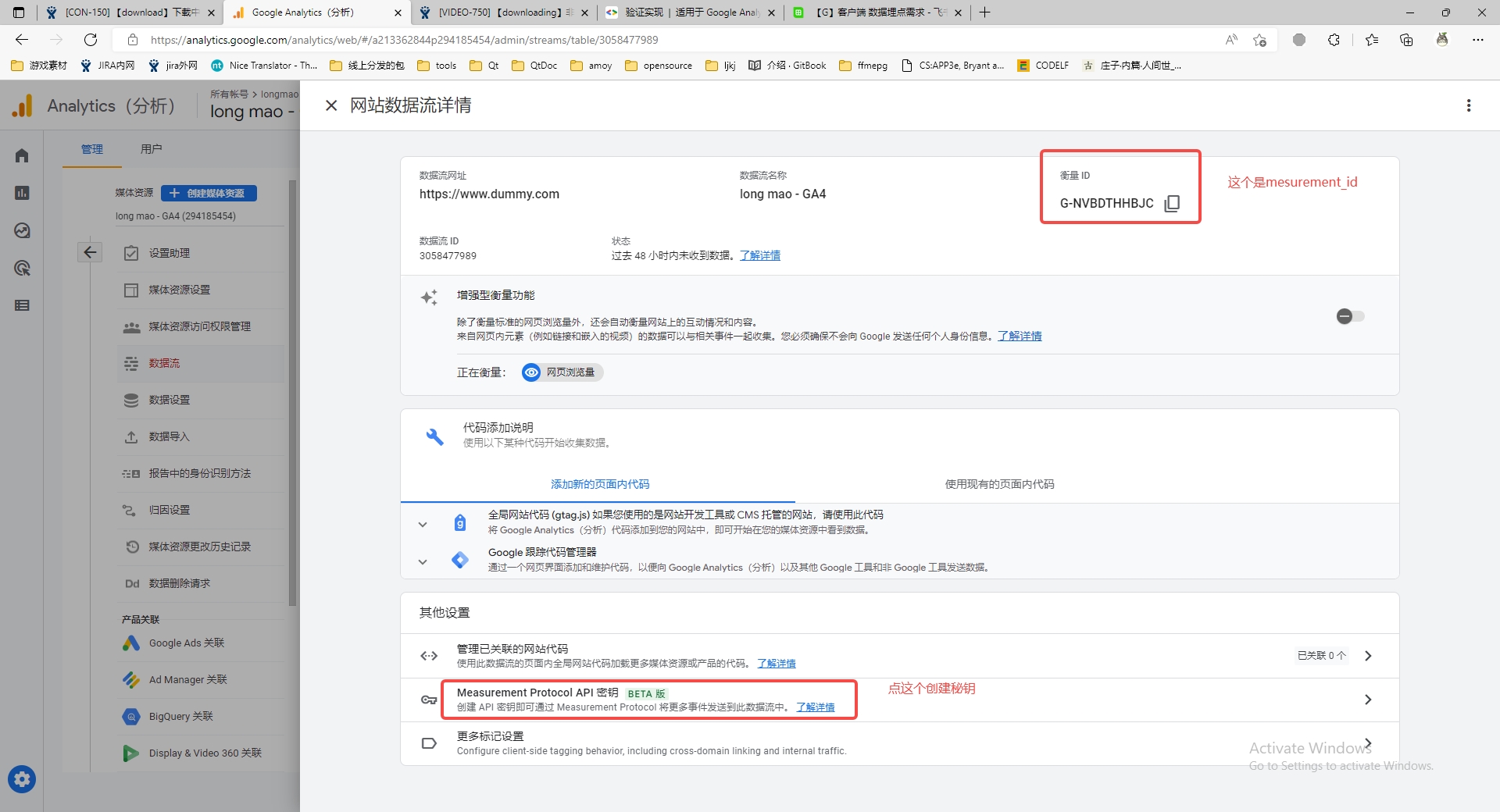Open Reports bar chart icon in sidebar
Image resolution: width=1500 pixels, height=812 pixels.
pyautogui.click(x=22, y=193)
